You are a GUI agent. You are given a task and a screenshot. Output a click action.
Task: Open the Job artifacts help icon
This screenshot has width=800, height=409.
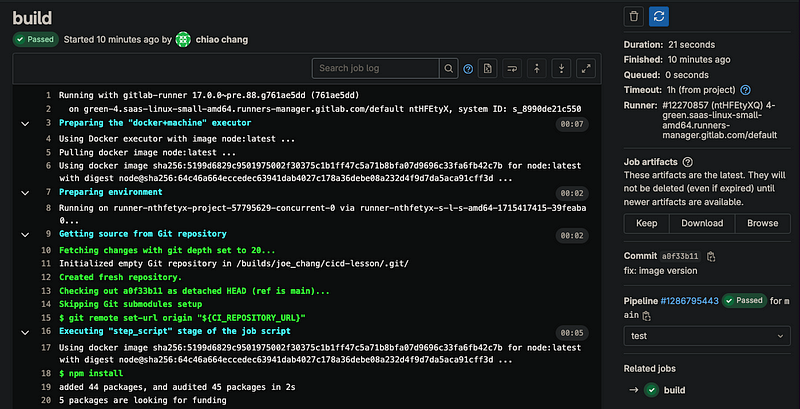tap(688, 161)
